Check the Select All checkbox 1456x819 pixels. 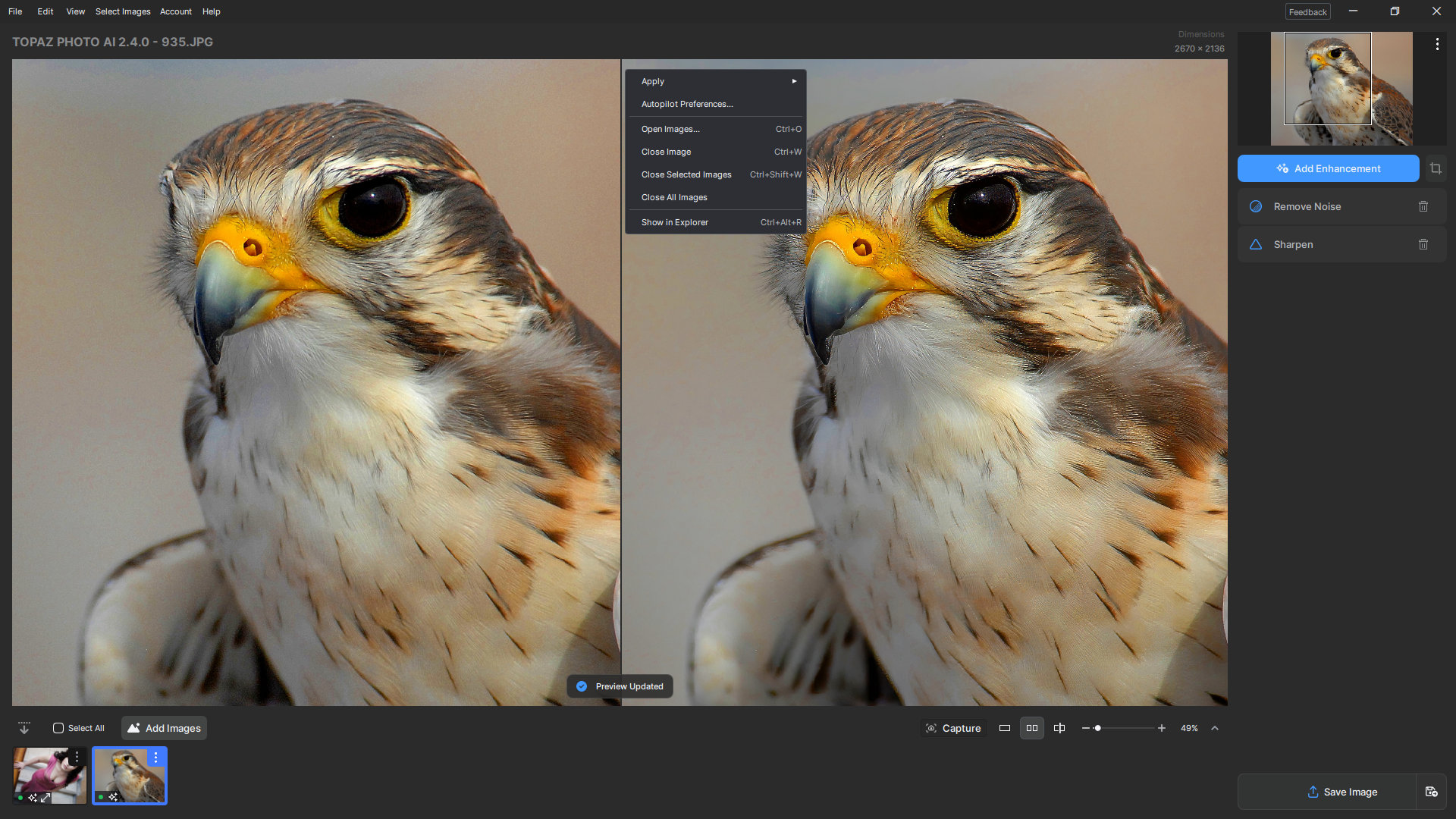58,728
